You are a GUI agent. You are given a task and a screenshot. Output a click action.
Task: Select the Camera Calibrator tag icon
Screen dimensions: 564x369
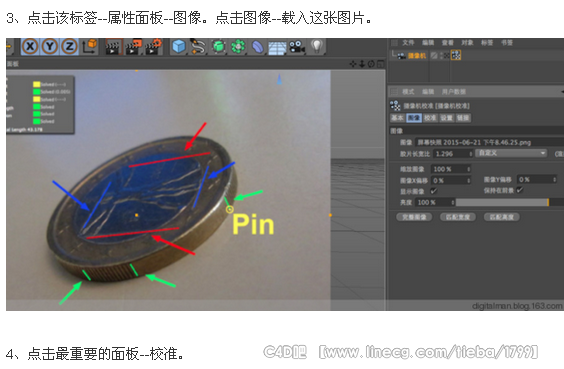tap(456, 55)
